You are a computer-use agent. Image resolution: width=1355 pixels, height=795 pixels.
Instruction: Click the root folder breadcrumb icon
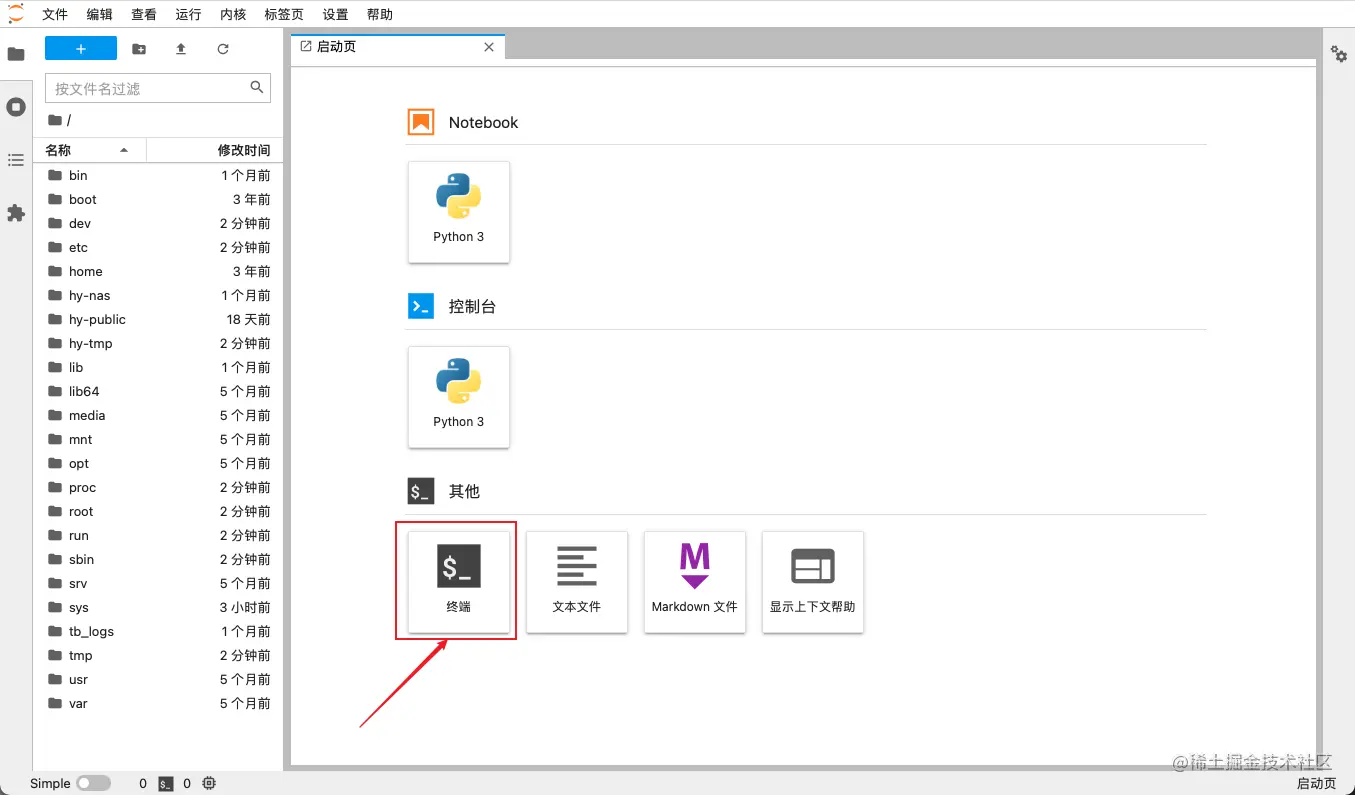(54, 120)
